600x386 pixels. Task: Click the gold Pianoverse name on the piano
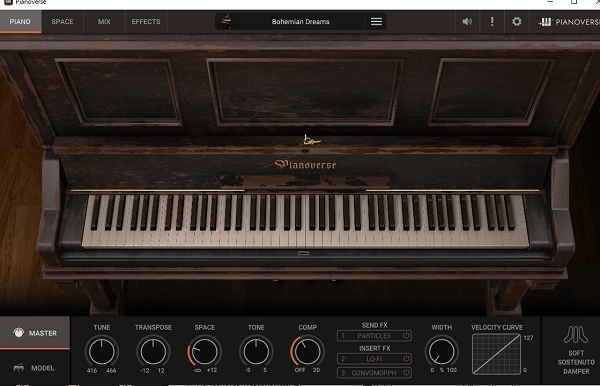(x=305, y=164)
